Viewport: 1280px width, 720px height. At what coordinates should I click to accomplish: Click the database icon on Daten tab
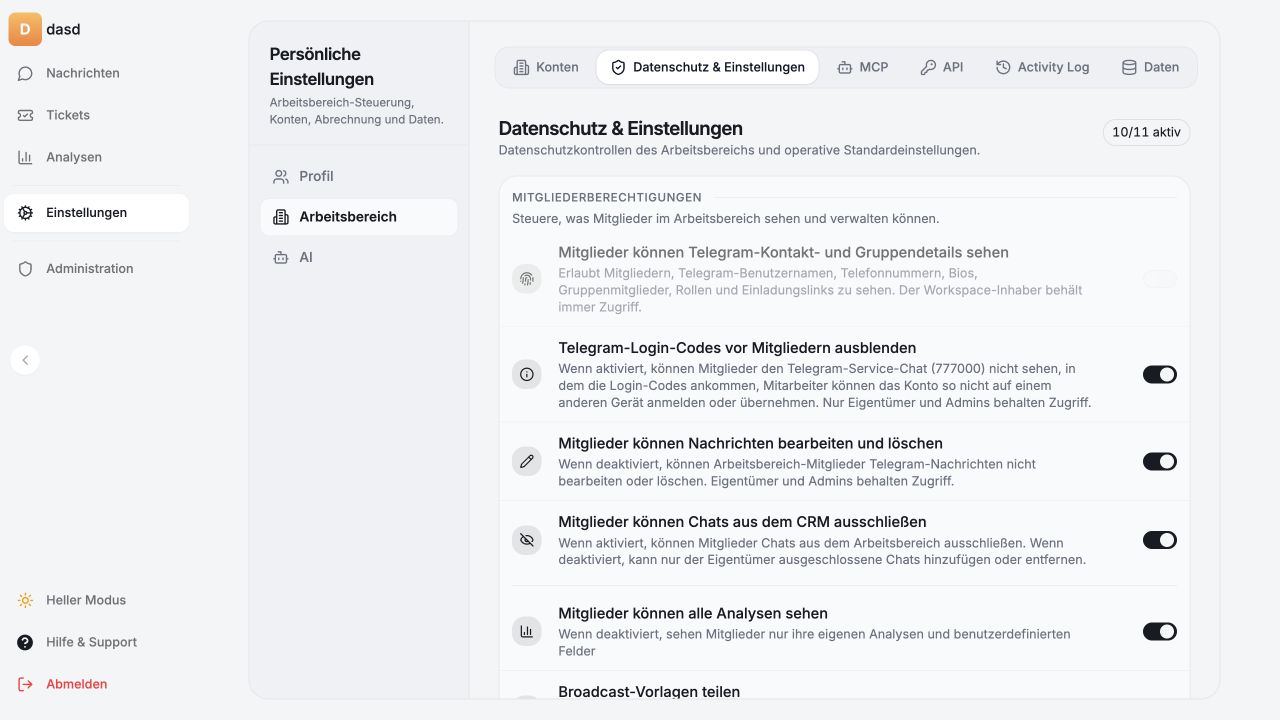[1129, 67]
